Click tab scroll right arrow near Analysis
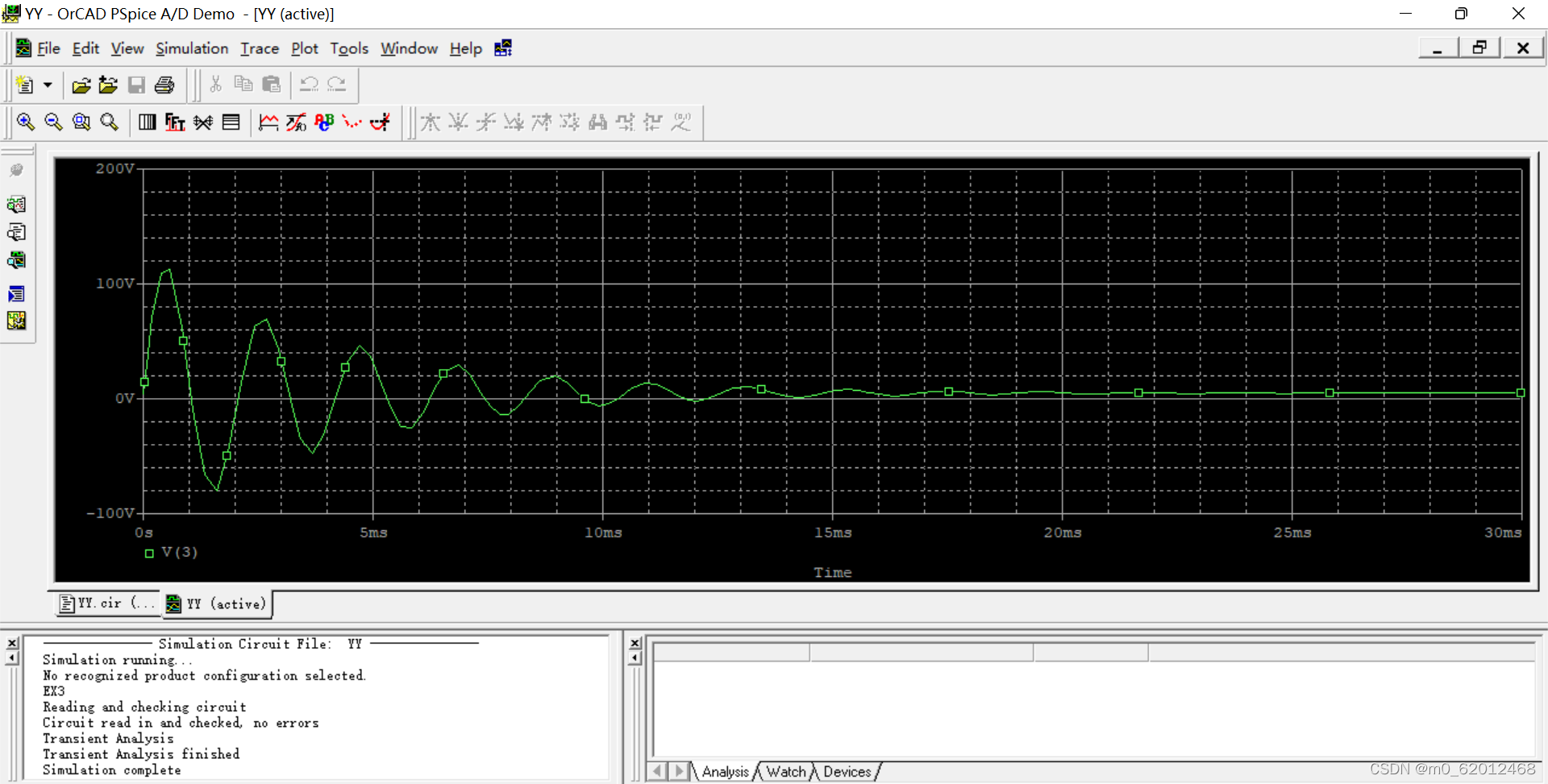Screen dimensions: 1548x784 coord(679,771)
